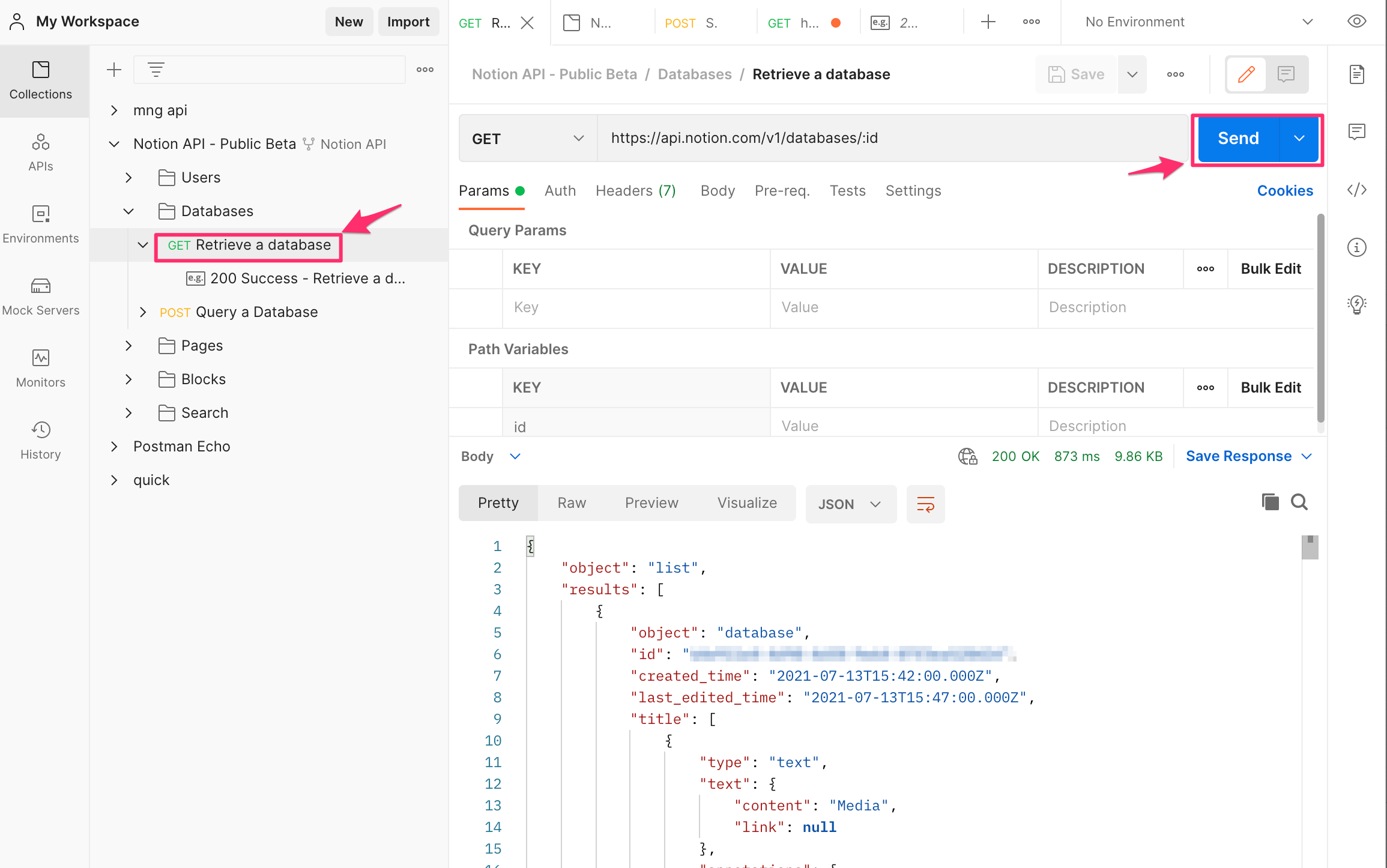Select the Visualize response view
Image resolution: width=1387 pixels, height=868 pixels.
pyautogui.click(x=747, y=503)
